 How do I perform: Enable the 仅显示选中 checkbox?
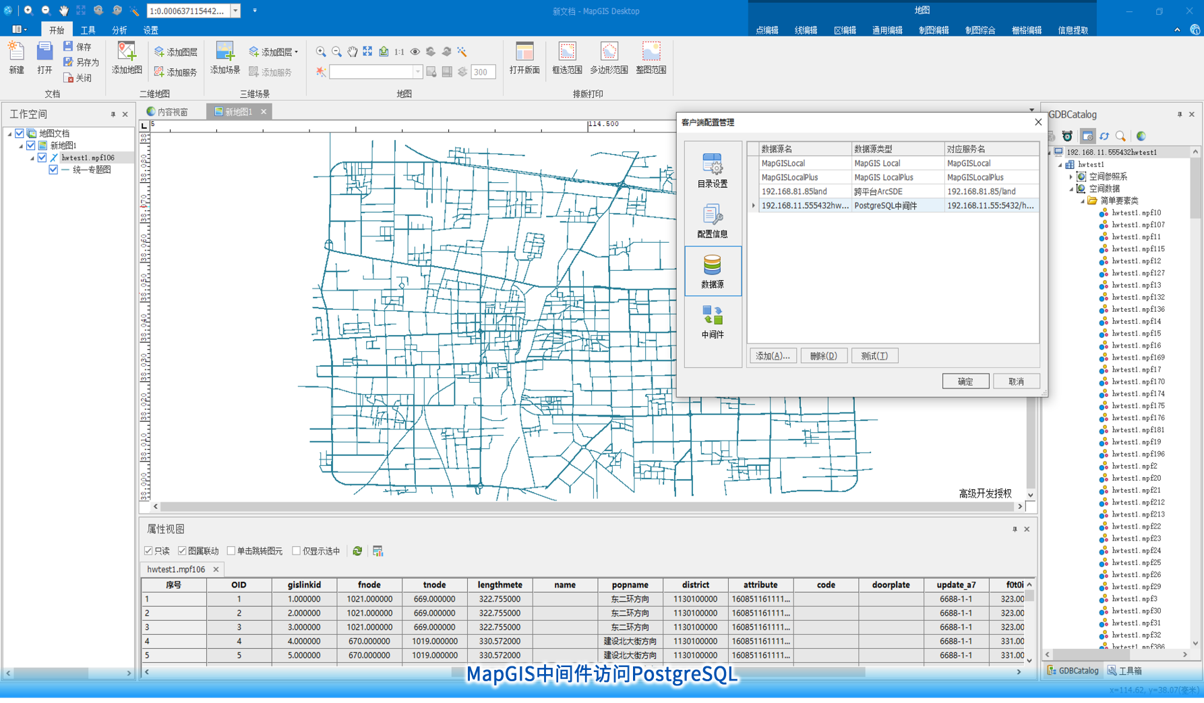(x=296, y=551)
